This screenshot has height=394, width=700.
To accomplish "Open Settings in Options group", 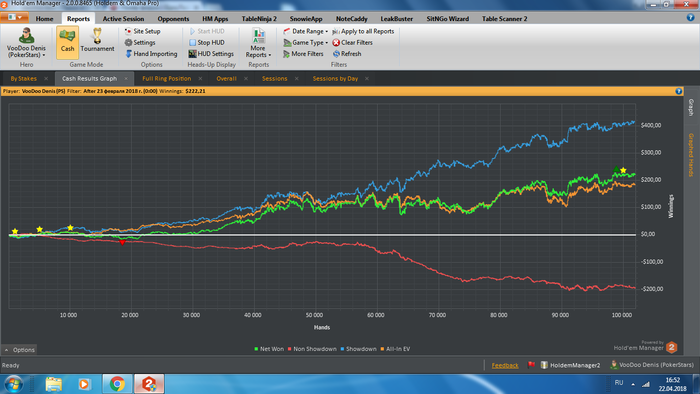I will coord(140,42).
